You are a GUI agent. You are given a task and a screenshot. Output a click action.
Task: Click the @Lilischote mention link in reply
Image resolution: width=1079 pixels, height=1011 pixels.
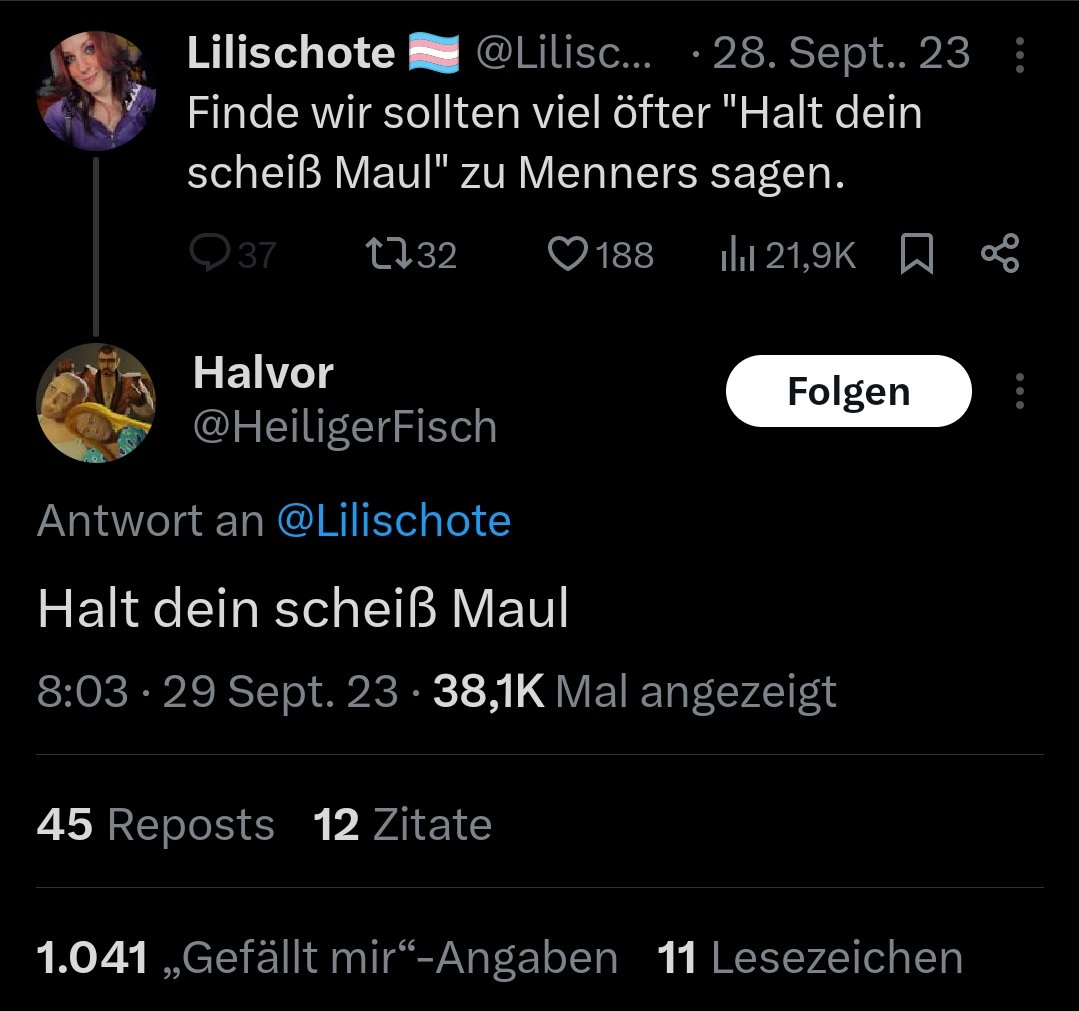click(393, 521)
